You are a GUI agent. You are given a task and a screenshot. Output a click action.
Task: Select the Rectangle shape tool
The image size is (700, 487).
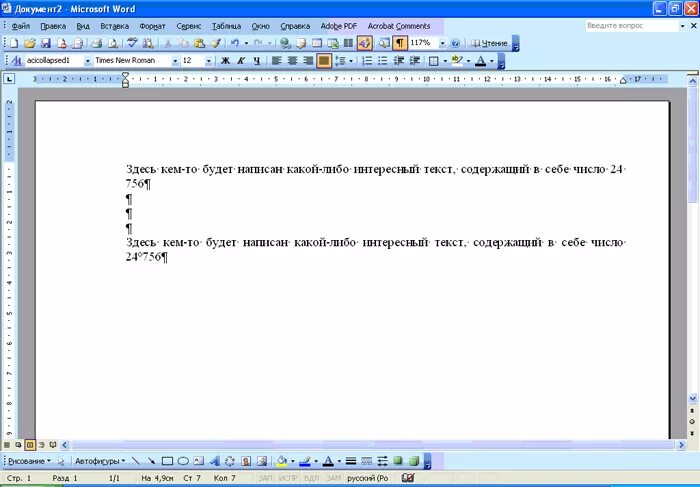coord(167,461)
